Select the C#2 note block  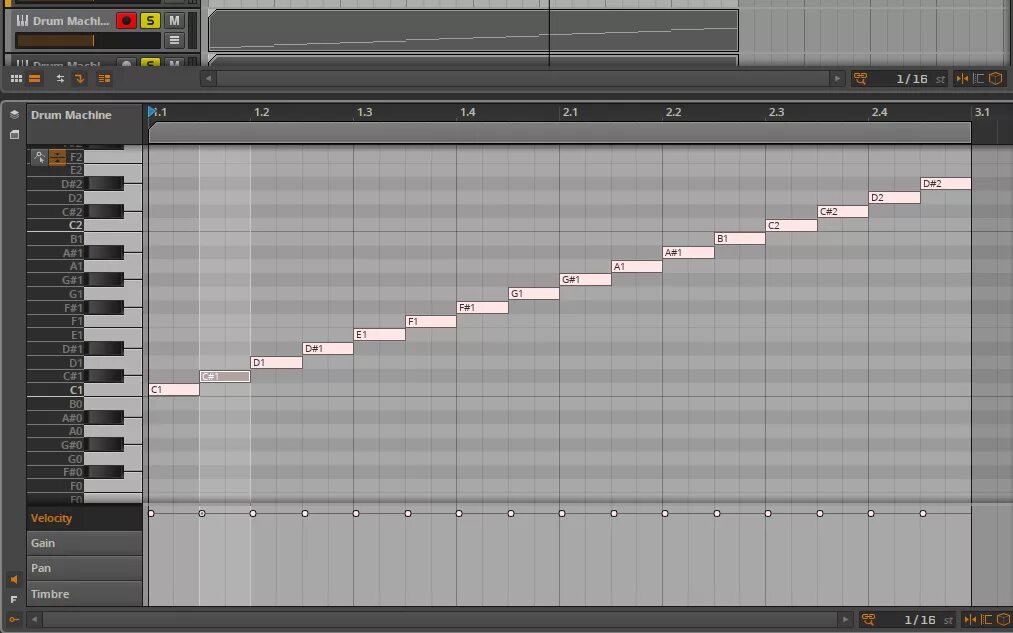click(843, 211)
